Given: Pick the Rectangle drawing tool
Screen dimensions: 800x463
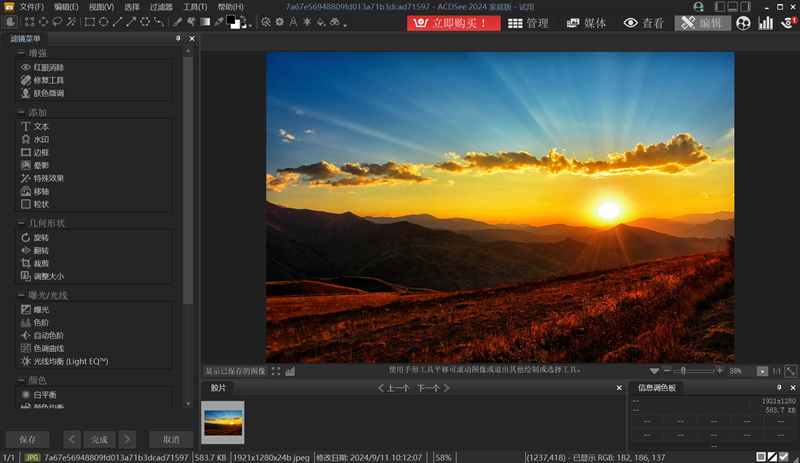Looking at the screenshot, I should click(x=90, y=22).
